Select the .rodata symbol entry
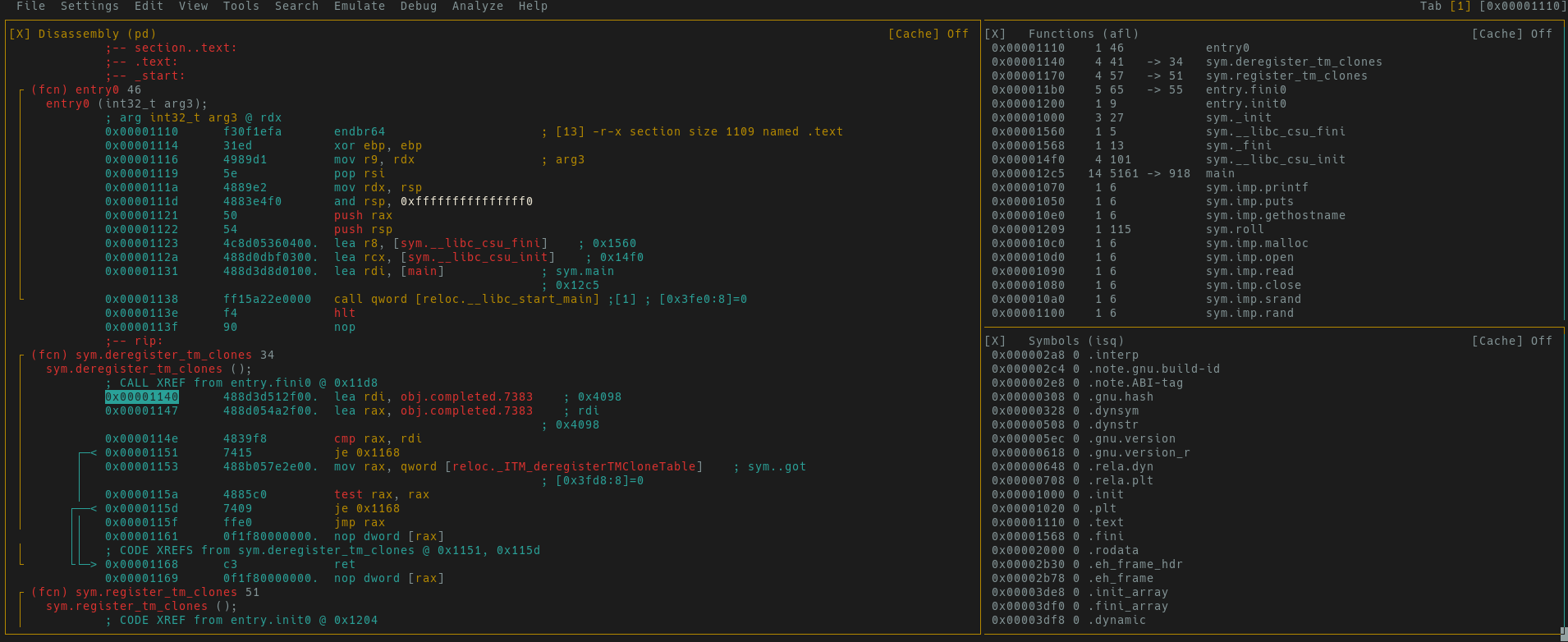The width and height of the screenshot is (1568, 642). [1113, 550]
